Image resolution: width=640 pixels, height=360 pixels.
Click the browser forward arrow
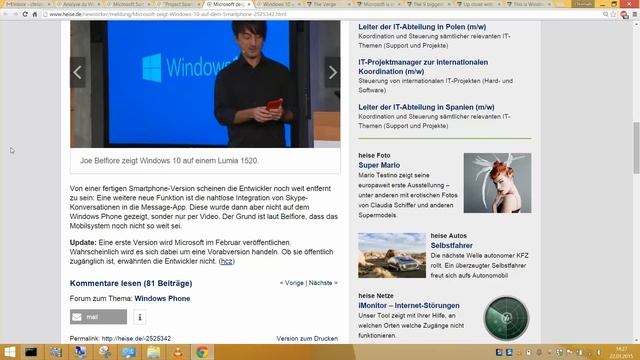tap(16, 14)
